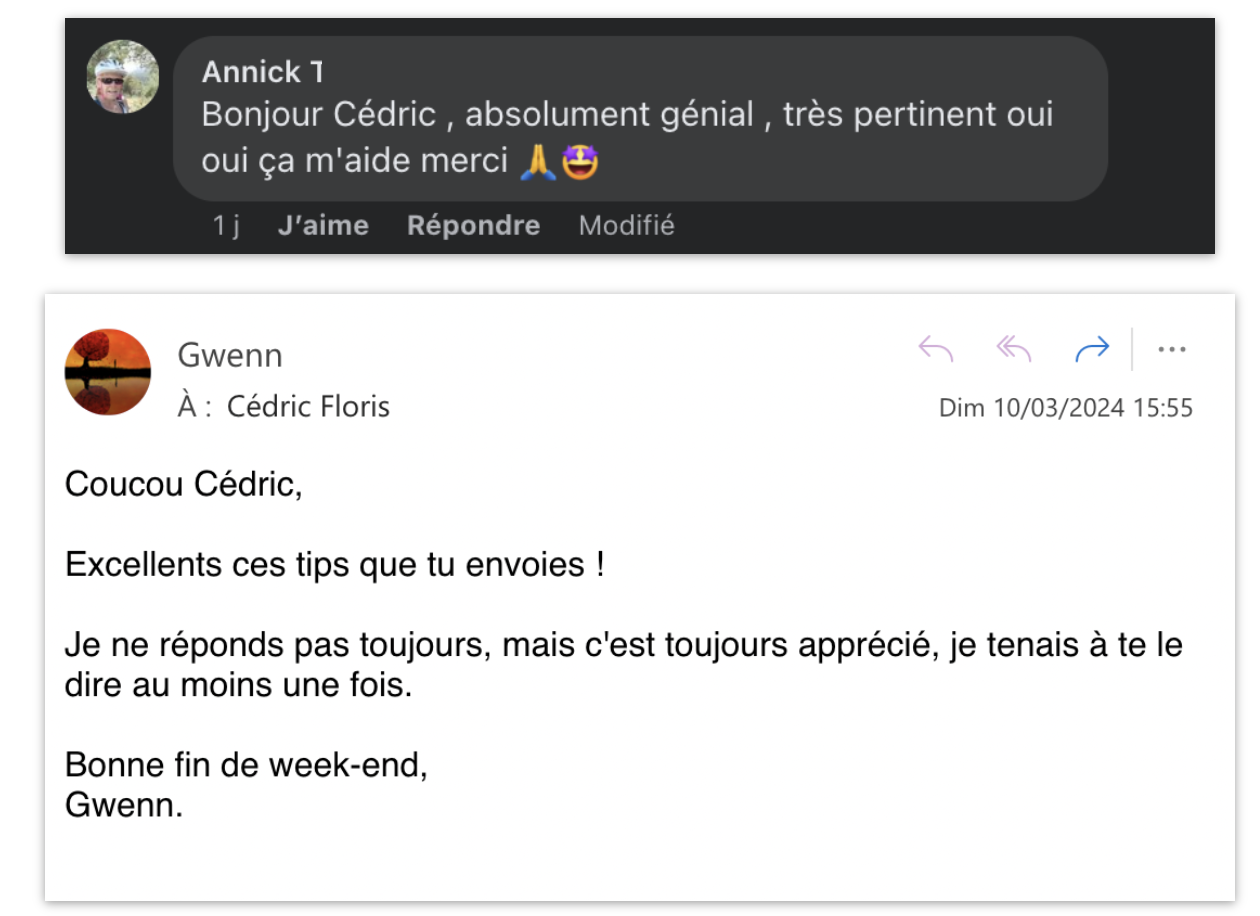This screenshot has height=916, width=1260.
Task: Click the 'Bonjour Cédric' comment text
Action: [x=318, y=115]
